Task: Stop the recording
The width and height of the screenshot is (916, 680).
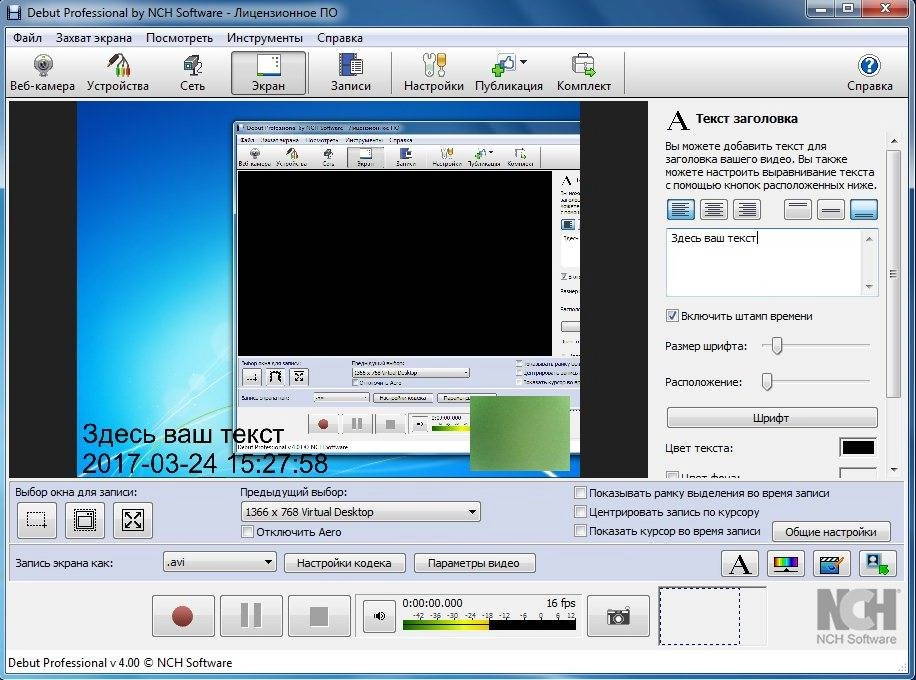Action: pyautogui.click(x=320, y=616)
